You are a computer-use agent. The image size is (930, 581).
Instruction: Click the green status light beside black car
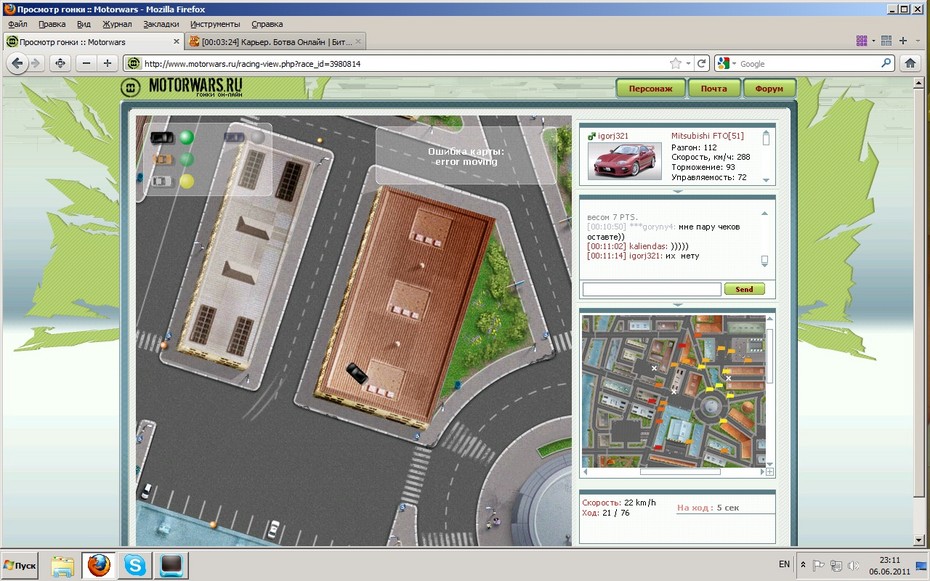coord(187,138)
